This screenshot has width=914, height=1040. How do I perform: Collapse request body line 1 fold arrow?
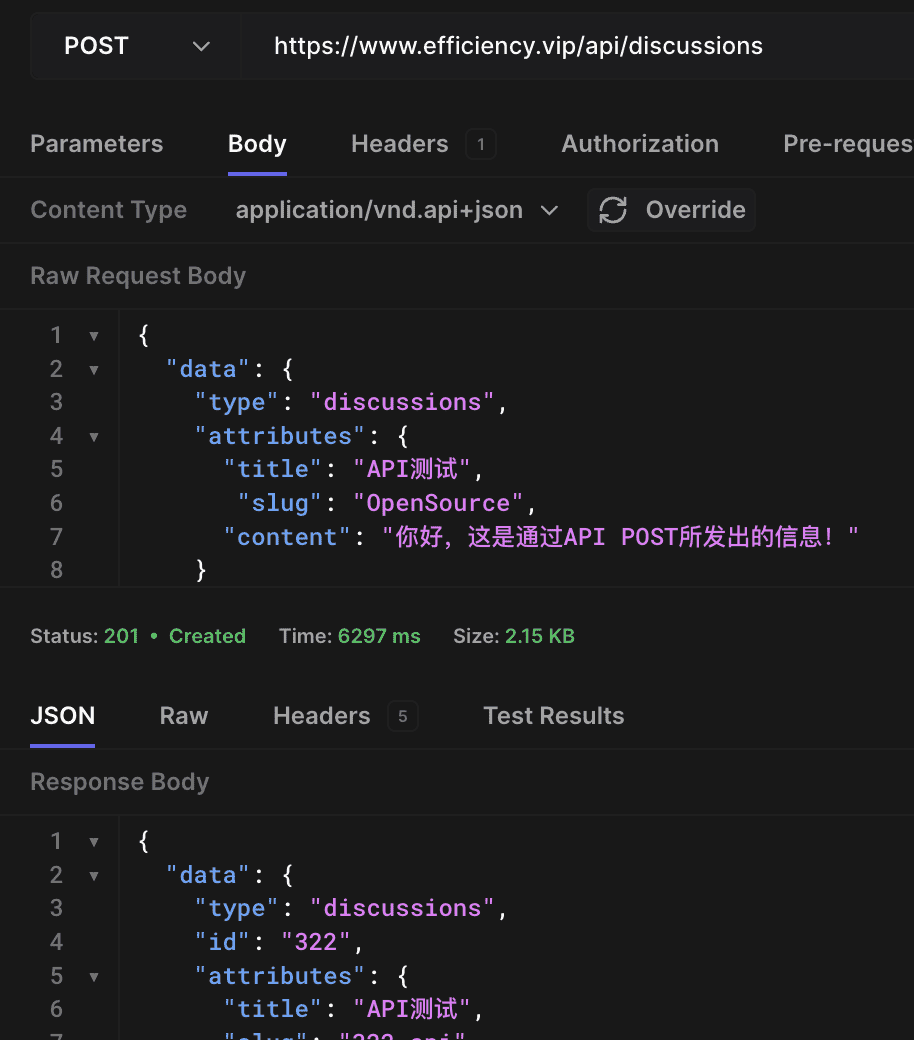coord(94,336)
